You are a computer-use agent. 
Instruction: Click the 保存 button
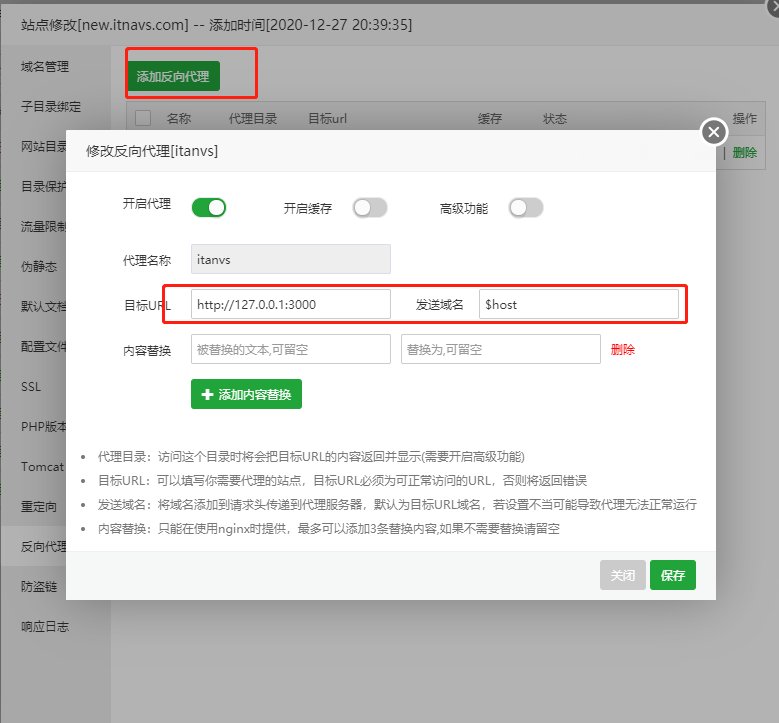coord(673,575)
